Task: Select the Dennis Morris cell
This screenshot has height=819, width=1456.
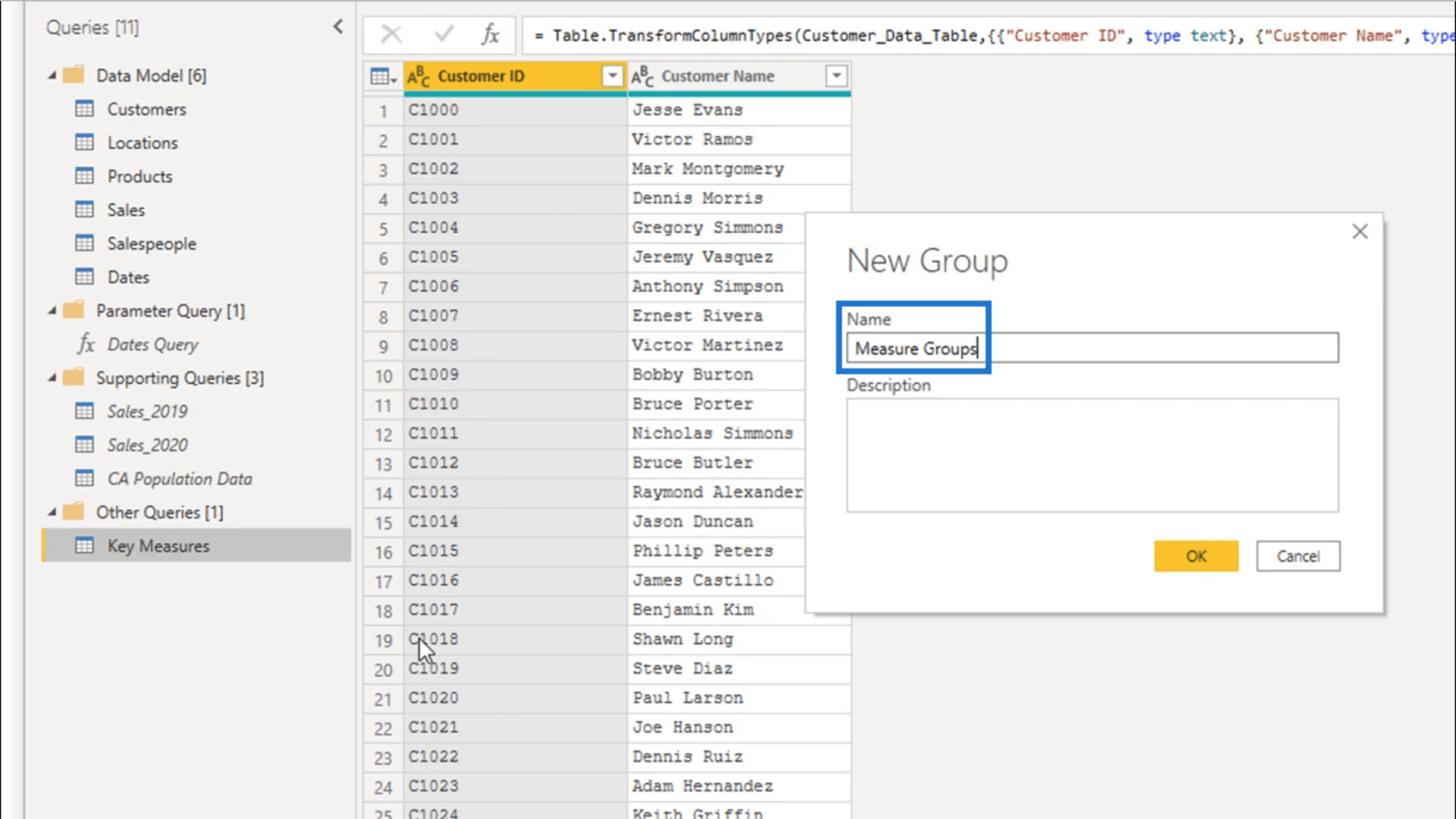Action: pos(739,198)
